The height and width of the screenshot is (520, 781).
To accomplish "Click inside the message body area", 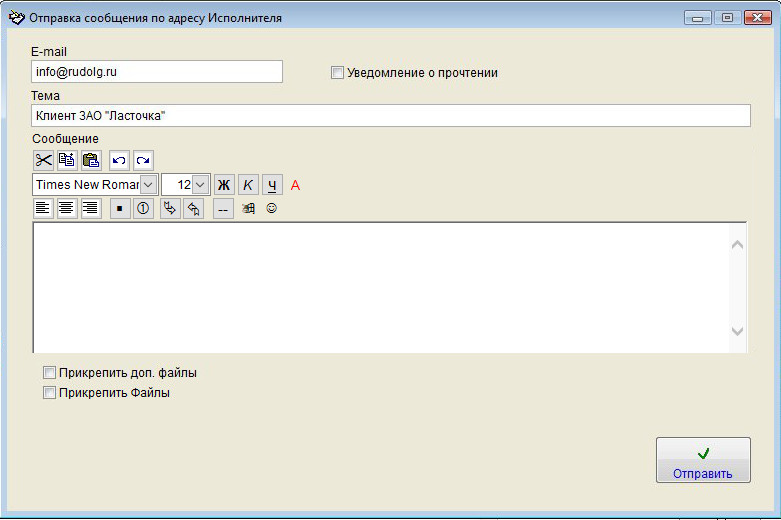I will click(x=381, y=288).
